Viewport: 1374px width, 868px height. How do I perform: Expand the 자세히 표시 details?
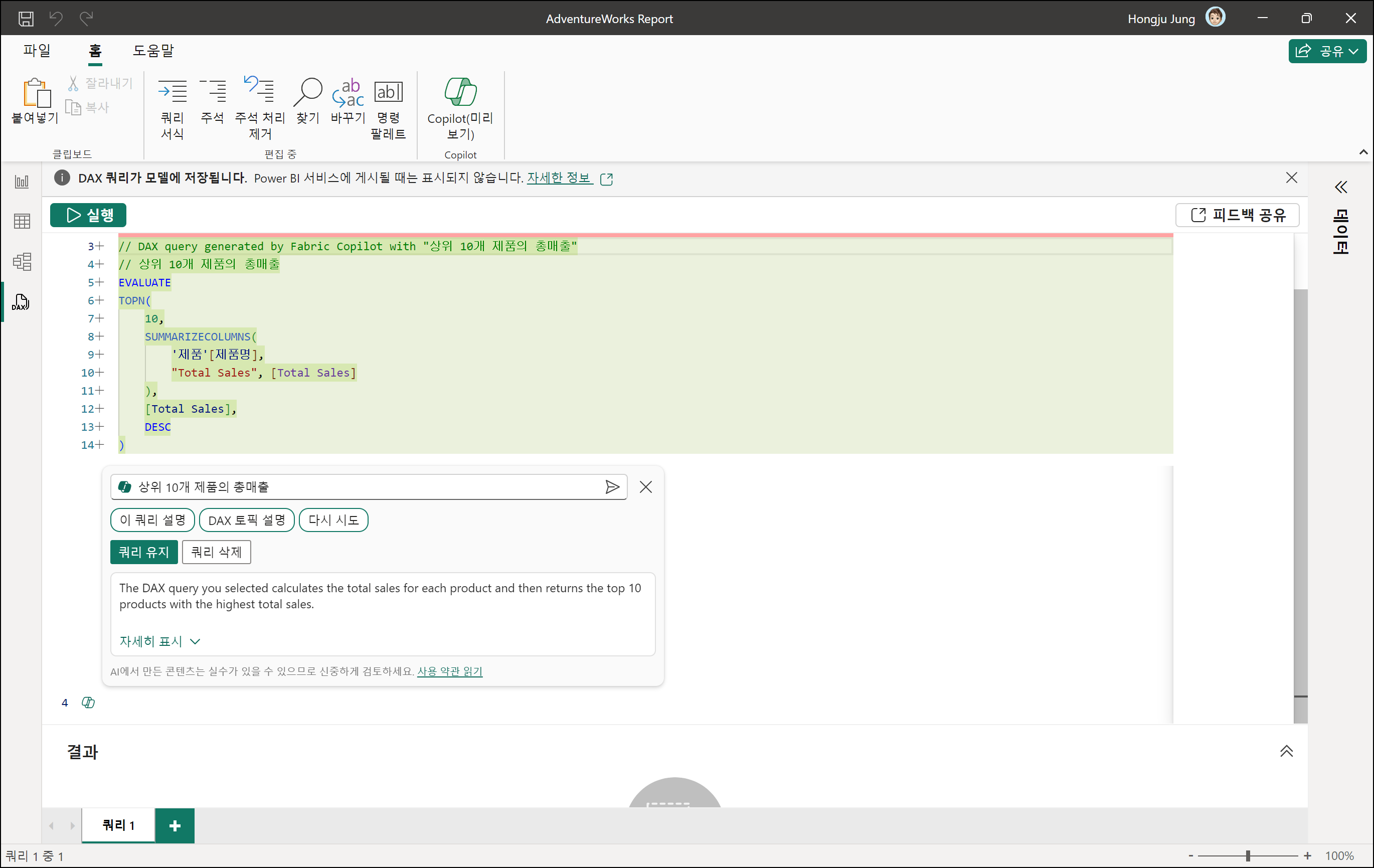[159, 641]
